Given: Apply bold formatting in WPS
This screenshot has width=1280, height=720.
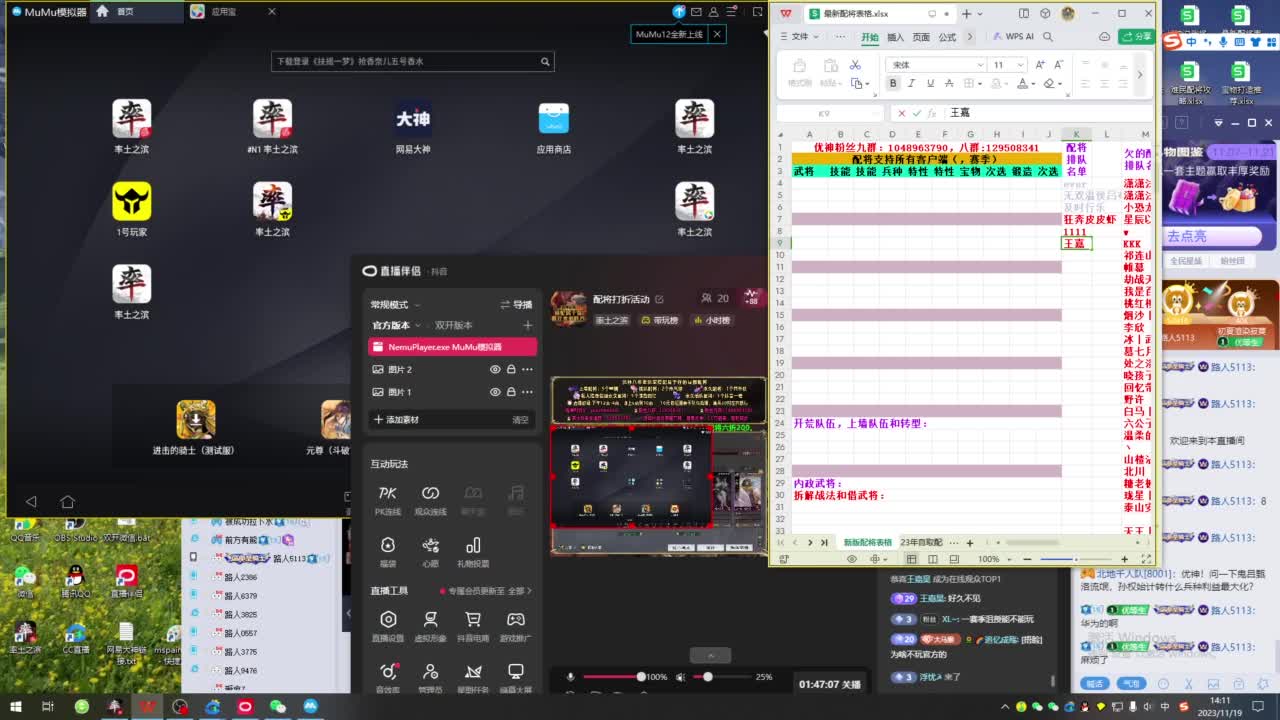Looking at the screenshot, I should pos(893,83).
